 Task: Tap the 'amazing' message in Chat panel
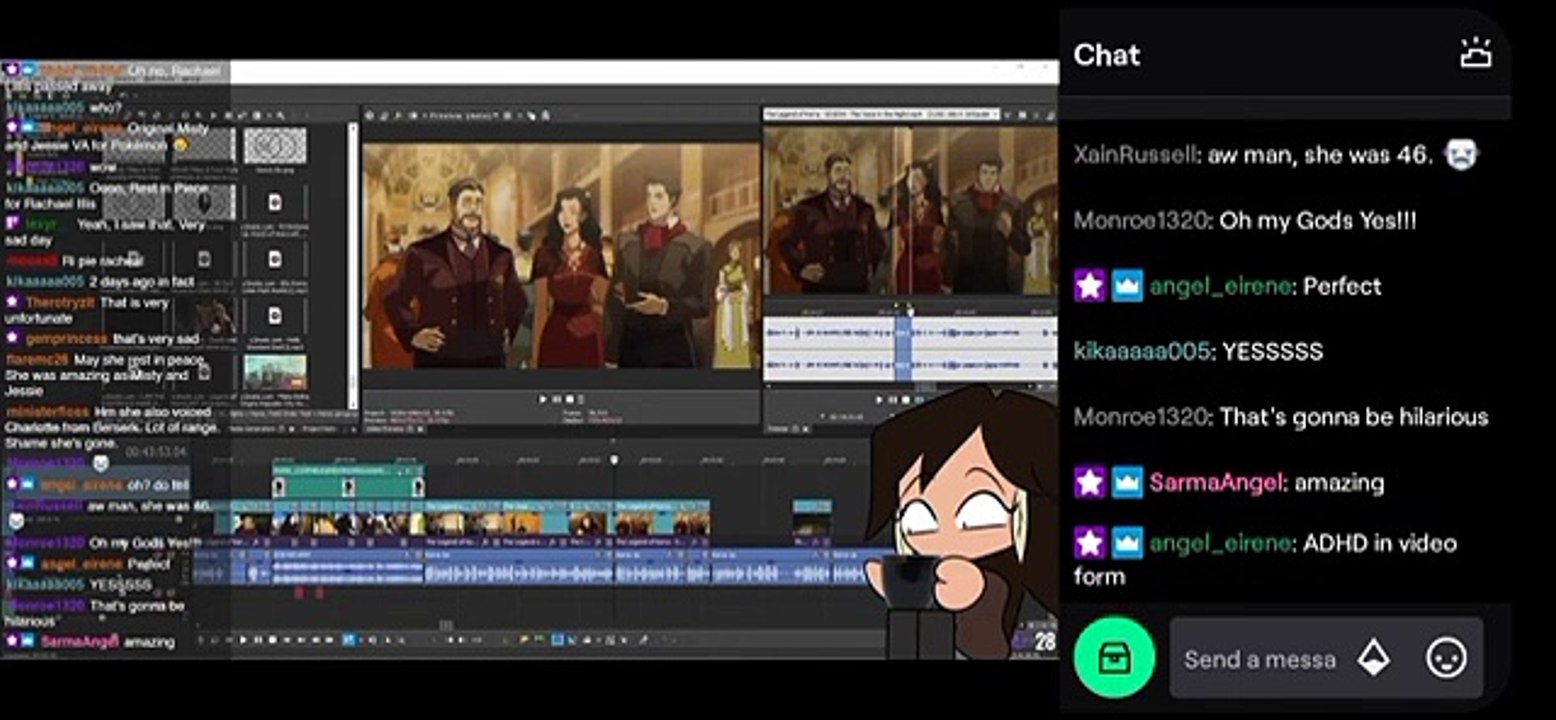tap(1340, 482)
